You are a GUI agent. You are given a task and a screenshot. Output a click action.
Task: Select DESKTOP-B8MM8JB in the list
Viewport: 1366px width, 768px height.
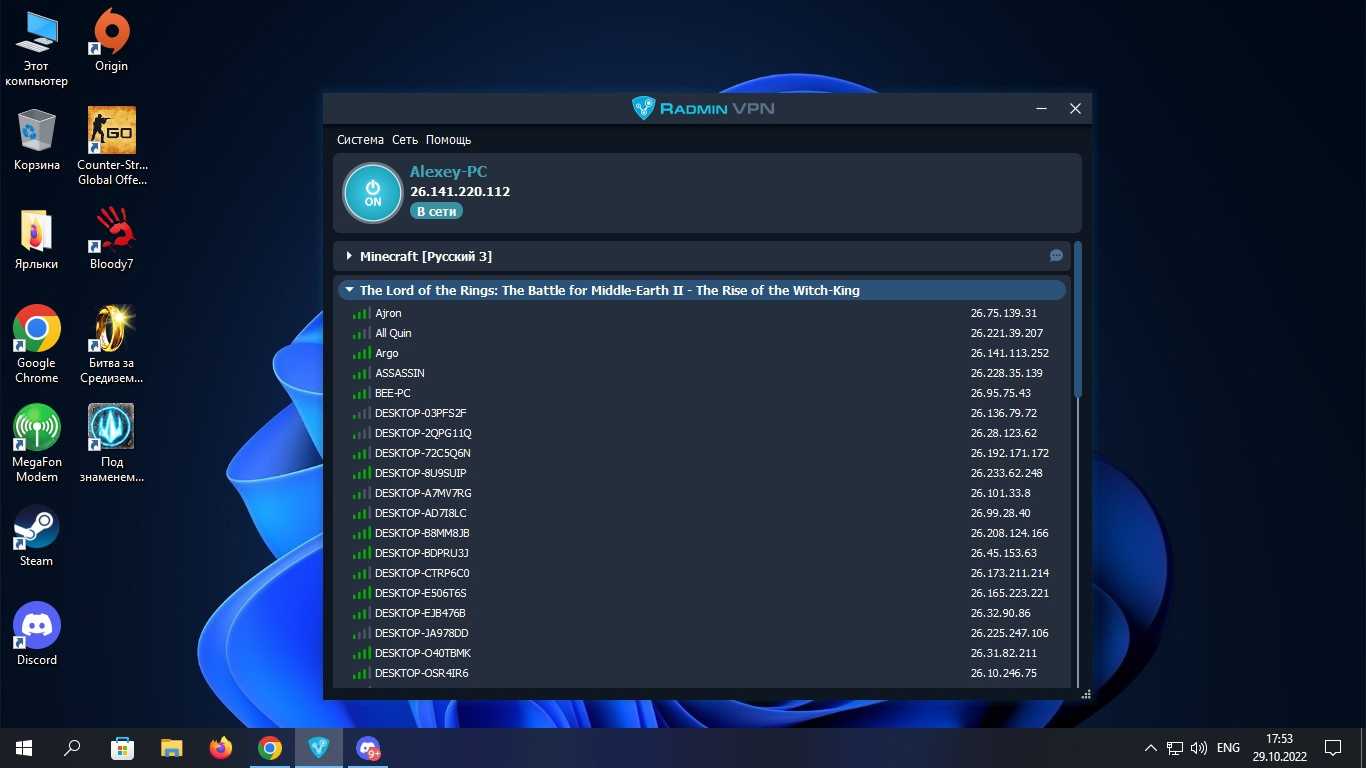(701, 533)
